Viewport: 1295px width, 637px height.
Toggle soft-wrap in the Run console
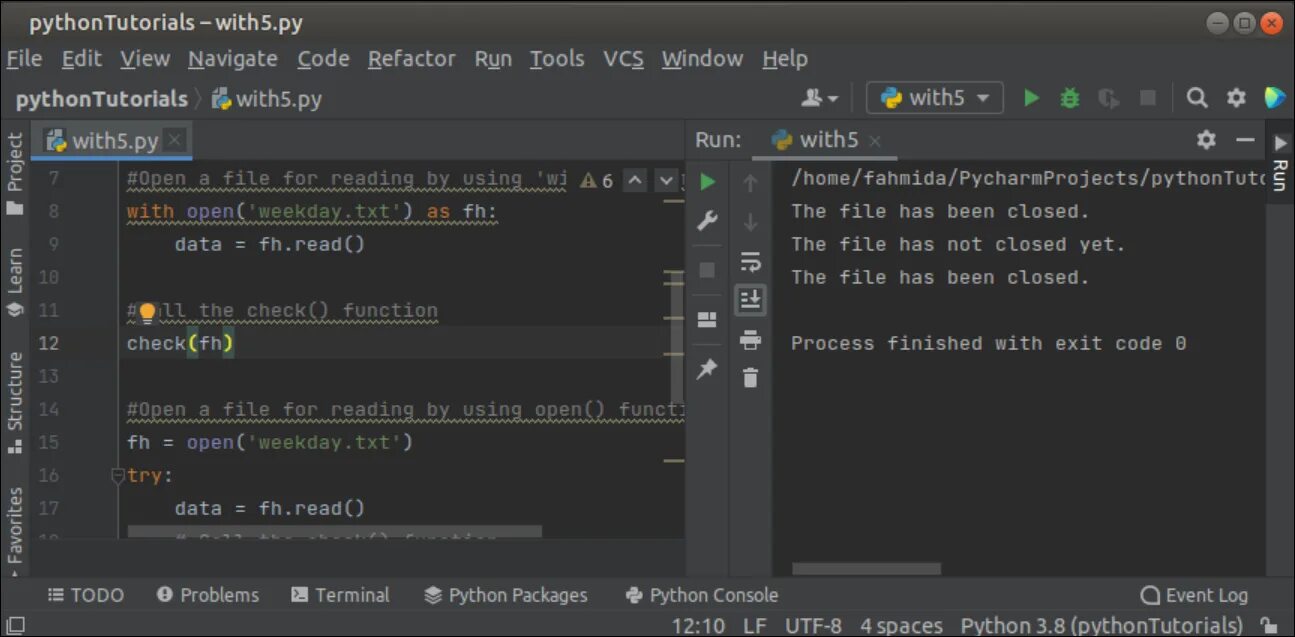pos(750,262)
